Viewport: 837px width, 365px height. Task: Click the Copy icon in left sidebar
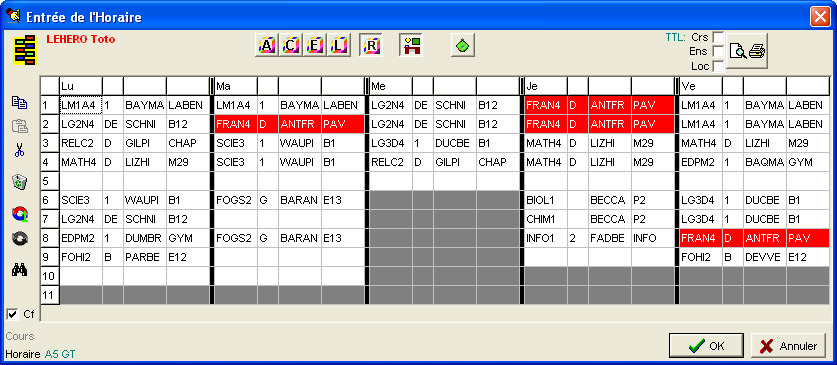[19, 102]
